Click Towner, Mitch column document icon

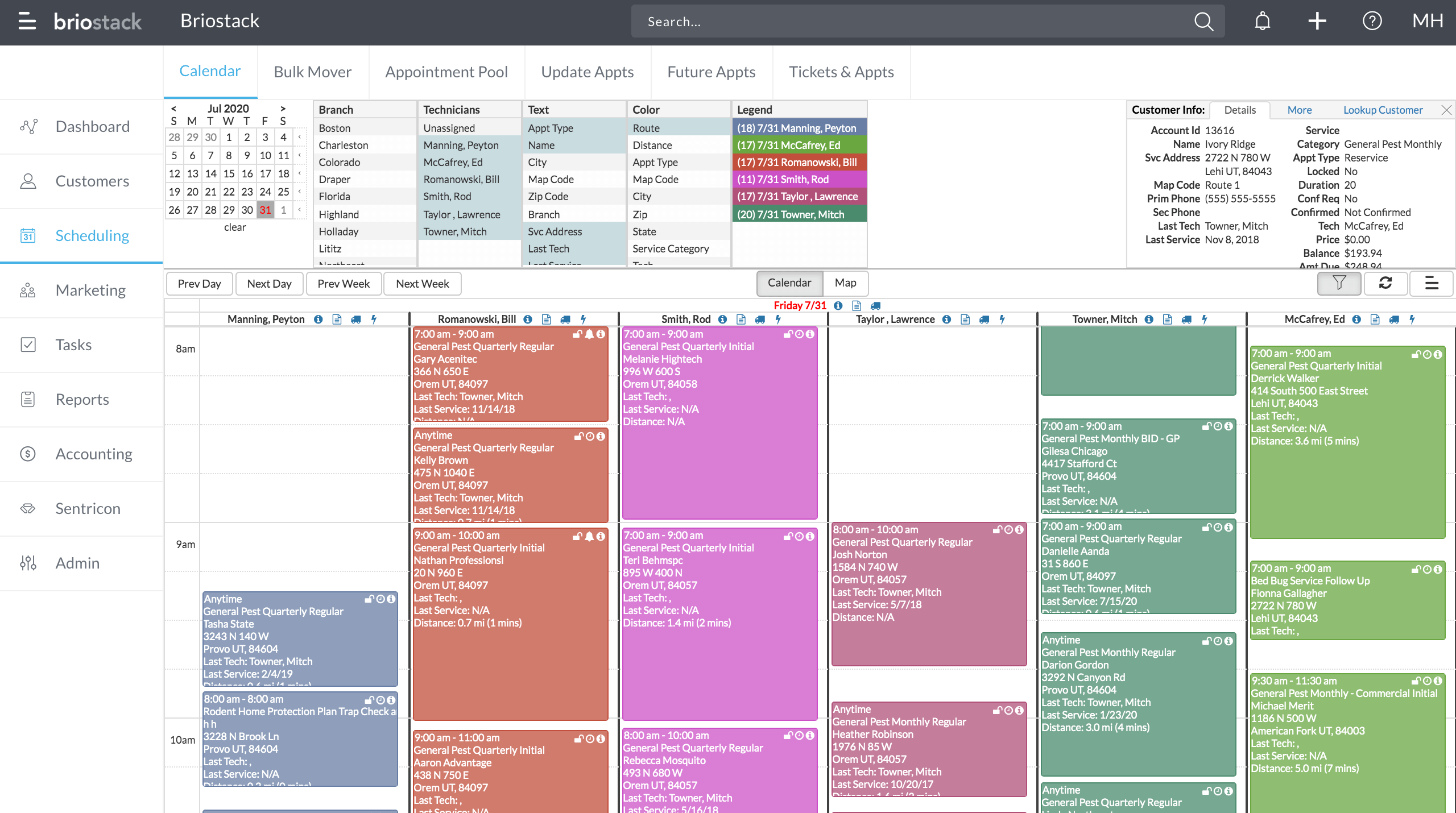point(1167,319)
